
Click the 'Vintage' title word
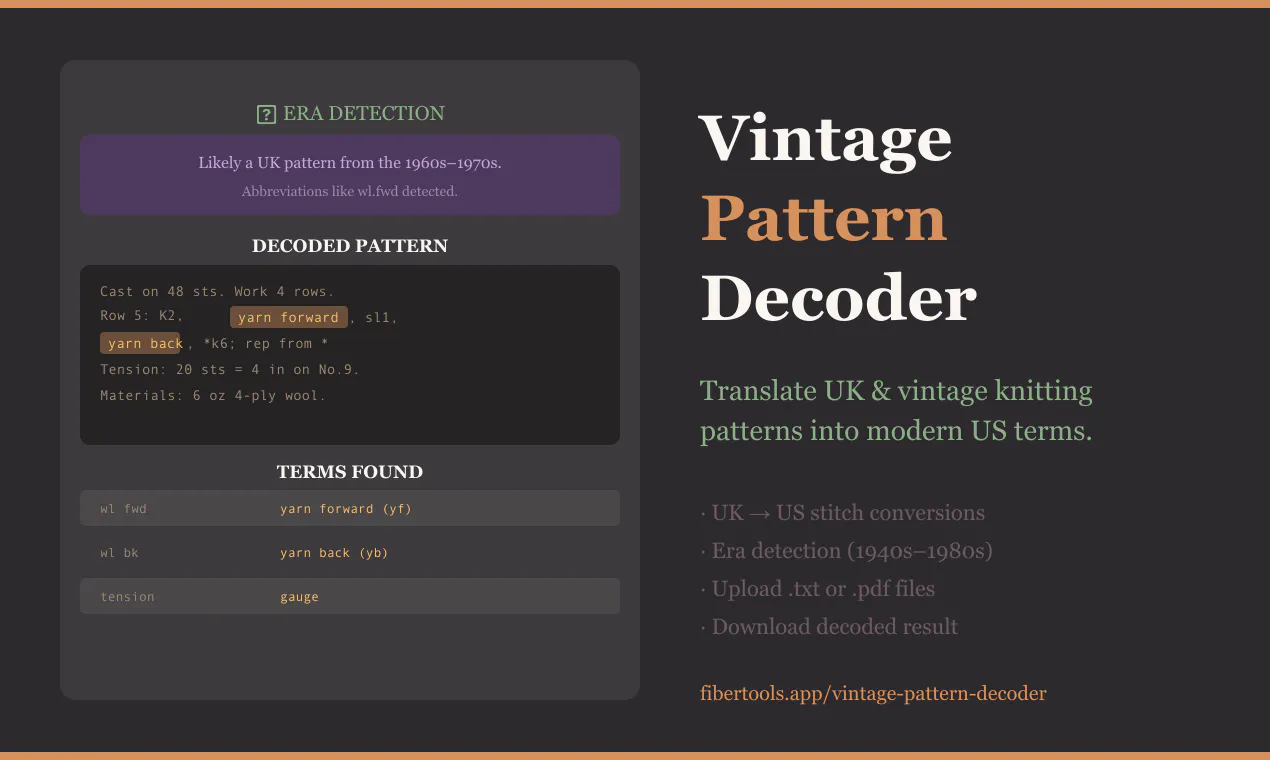click(826, 137)
